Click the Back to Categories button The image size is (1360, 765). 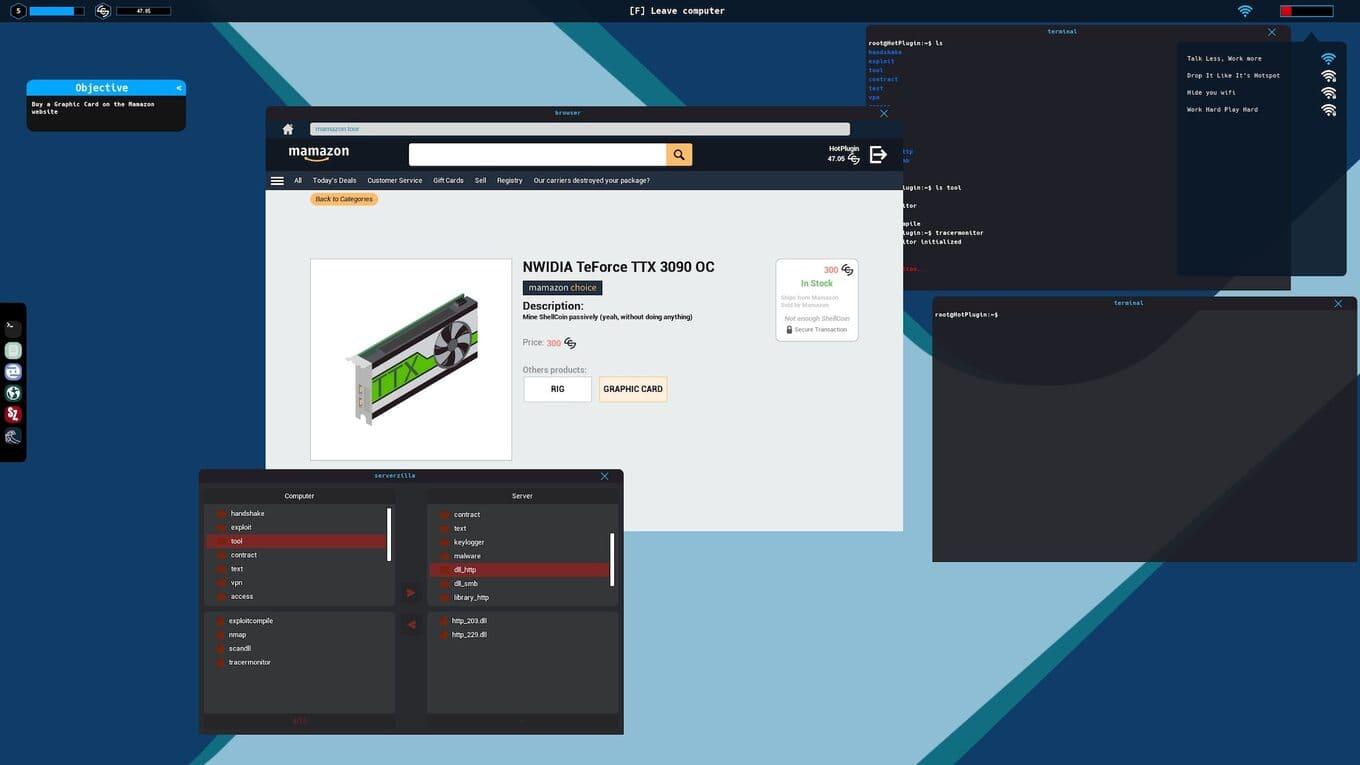[x=344, y=199]
